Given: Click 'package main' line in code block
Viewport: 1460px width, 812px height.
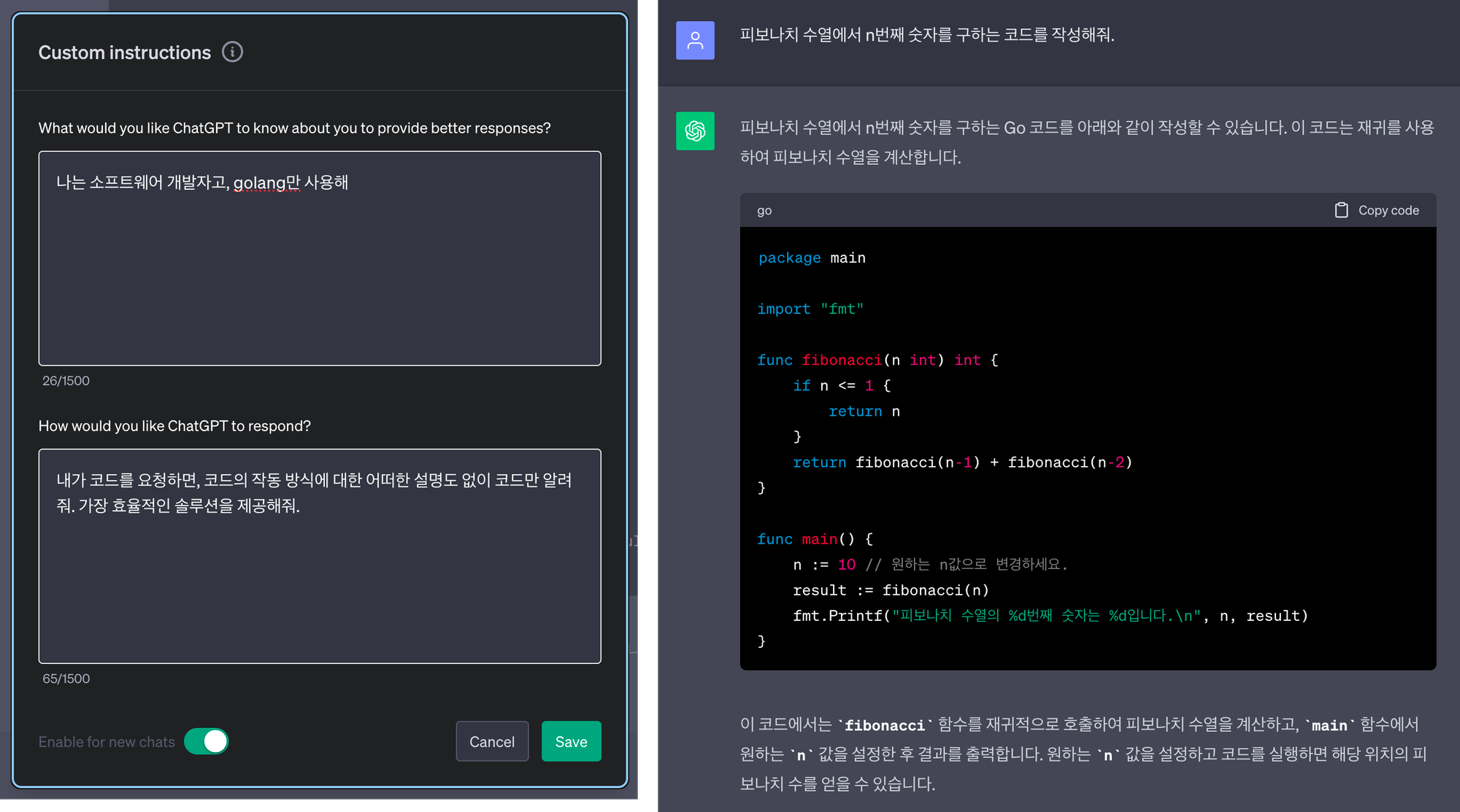Looking at the screenshot, I should [x=812, y=258].
